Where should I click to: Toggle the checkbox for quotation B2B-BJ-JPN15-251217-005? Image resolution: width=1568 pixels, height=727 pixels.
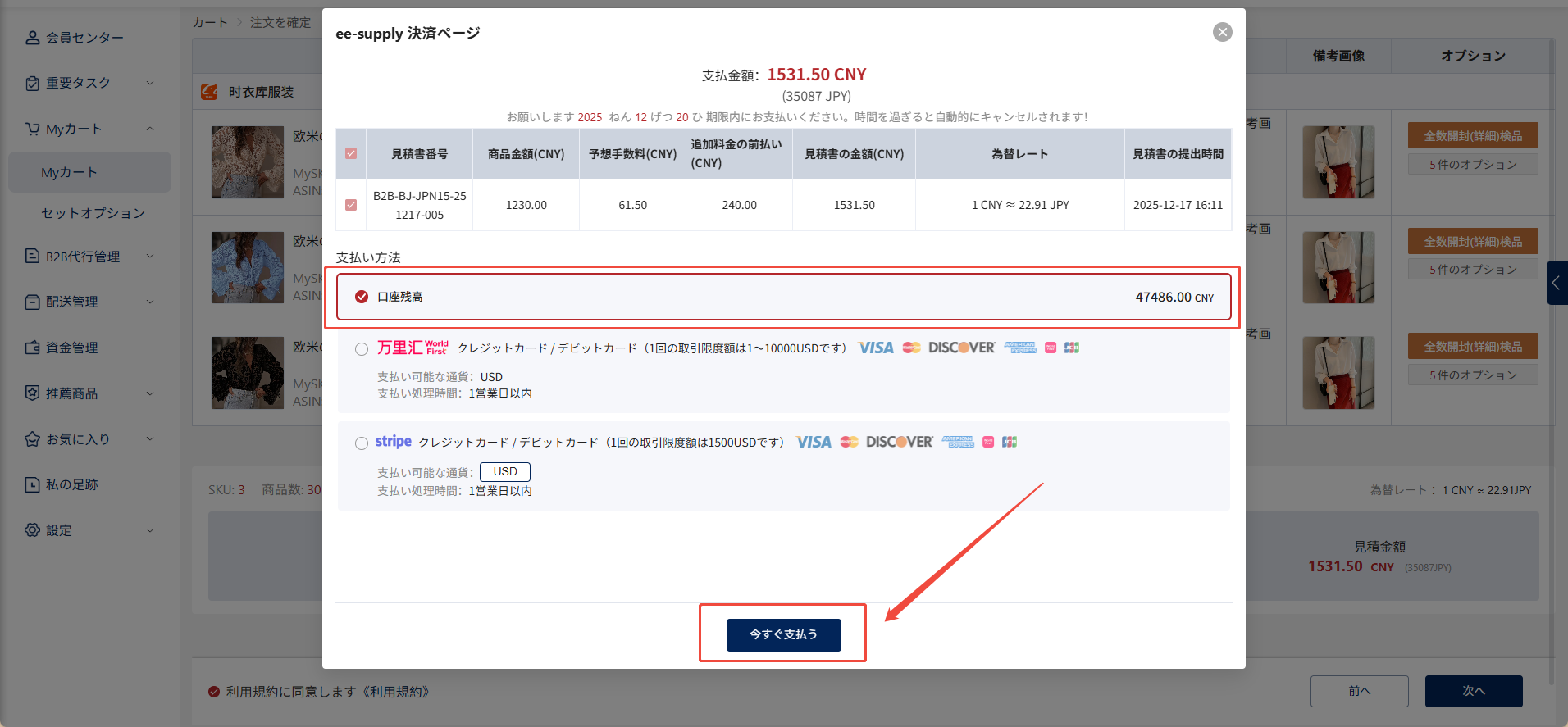point(351,205)
